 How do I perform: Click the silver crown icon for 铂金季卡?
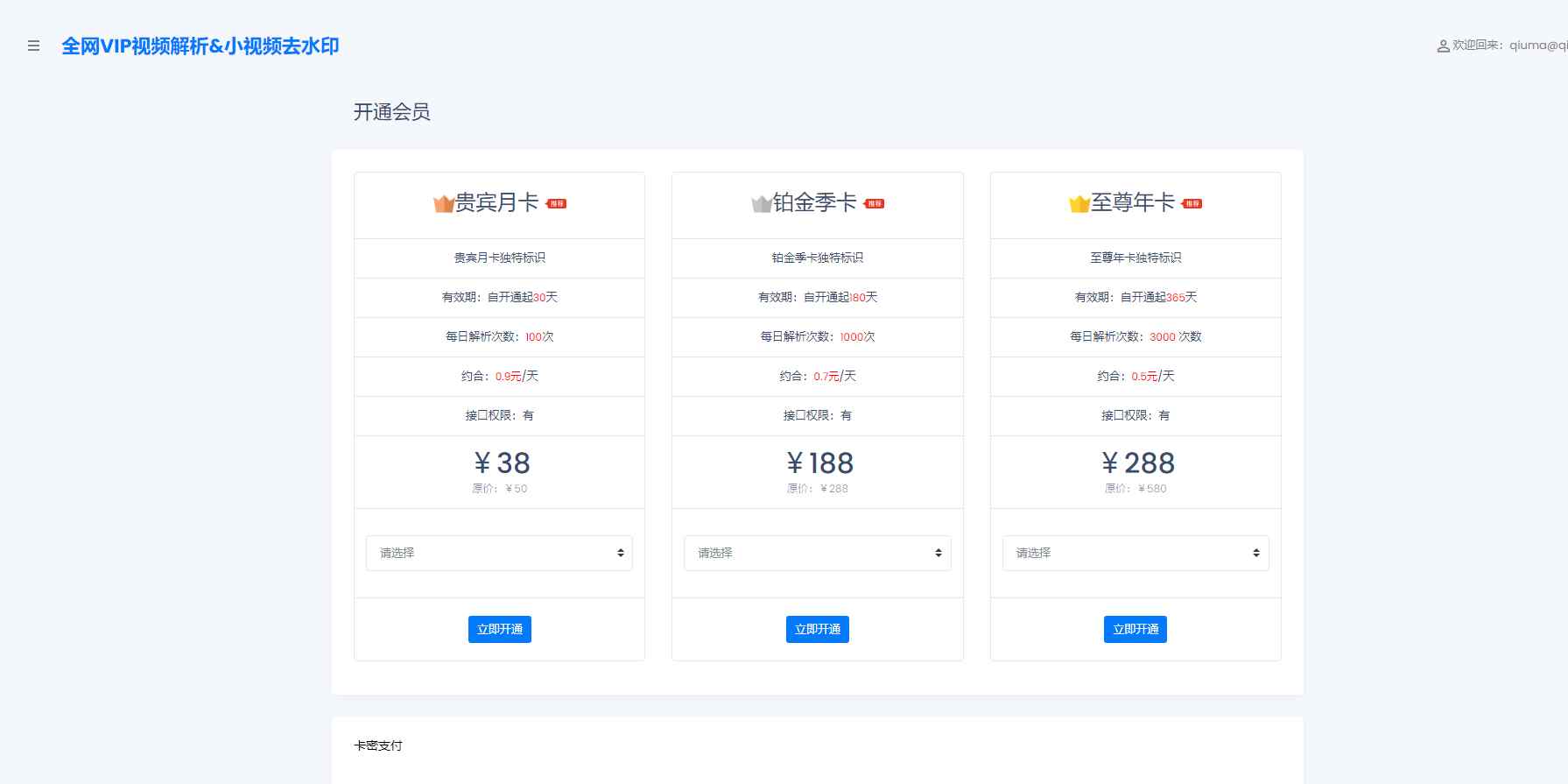coord(761,204)
